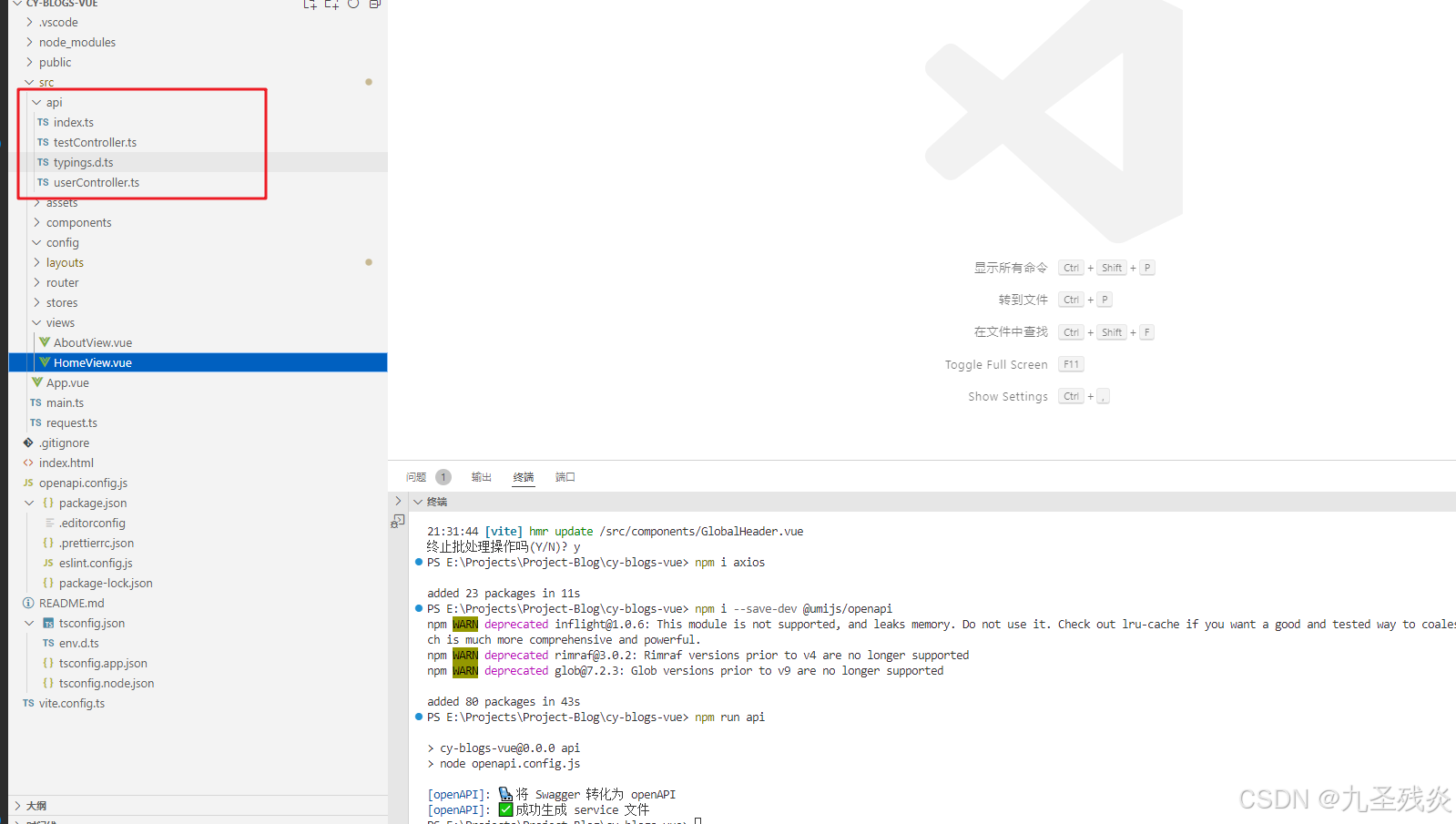
Task: Click the '转到文件' shortcut hint
Action: [x=1023, y=300]
